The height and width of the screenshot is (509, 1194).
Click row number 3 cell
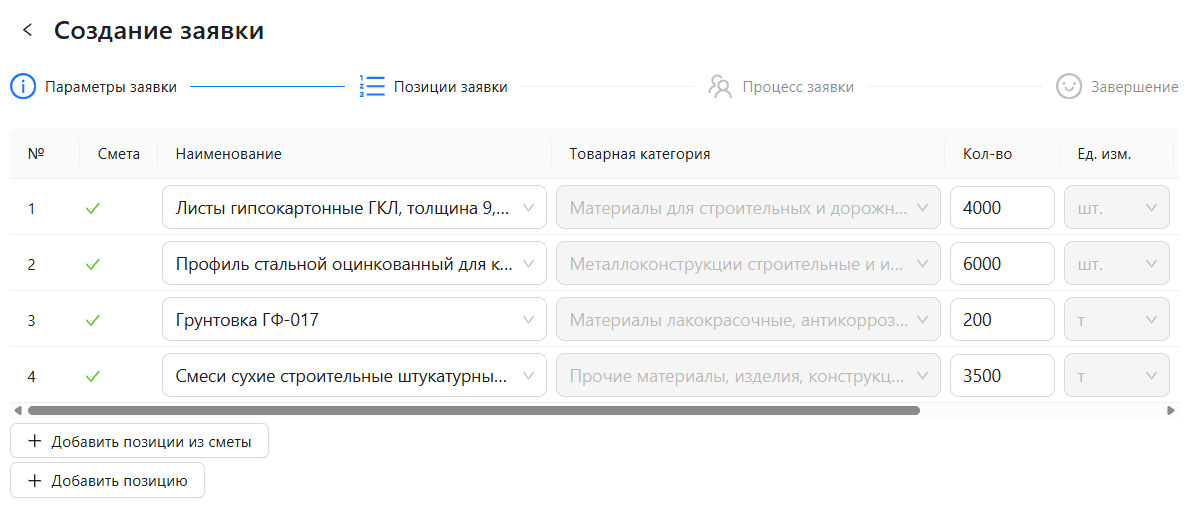point(31,321)
